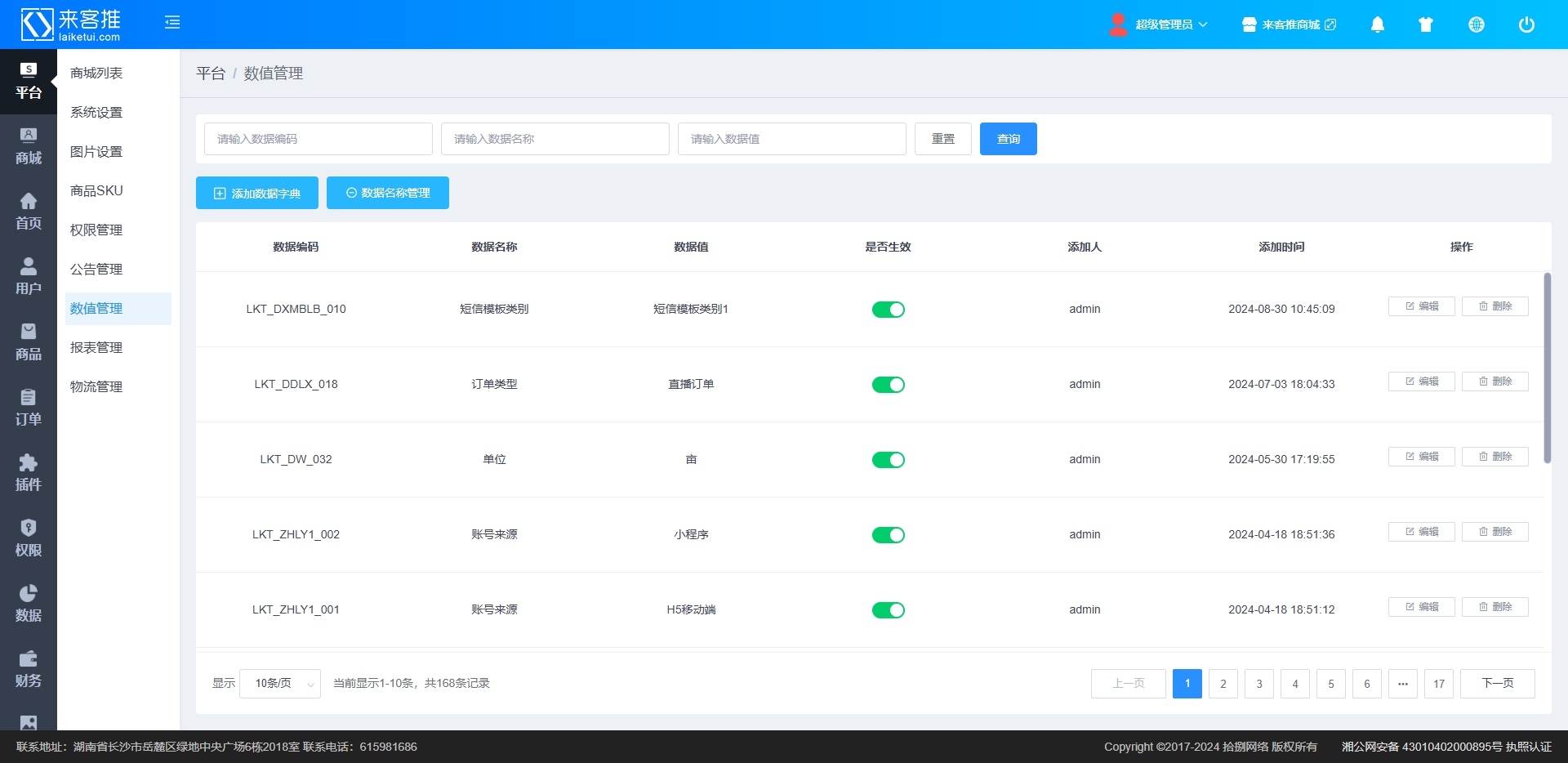Click the table's vertical scrollbar
The height and width of the screenshot is (763, 1568).
click(x=1547, y=368)
